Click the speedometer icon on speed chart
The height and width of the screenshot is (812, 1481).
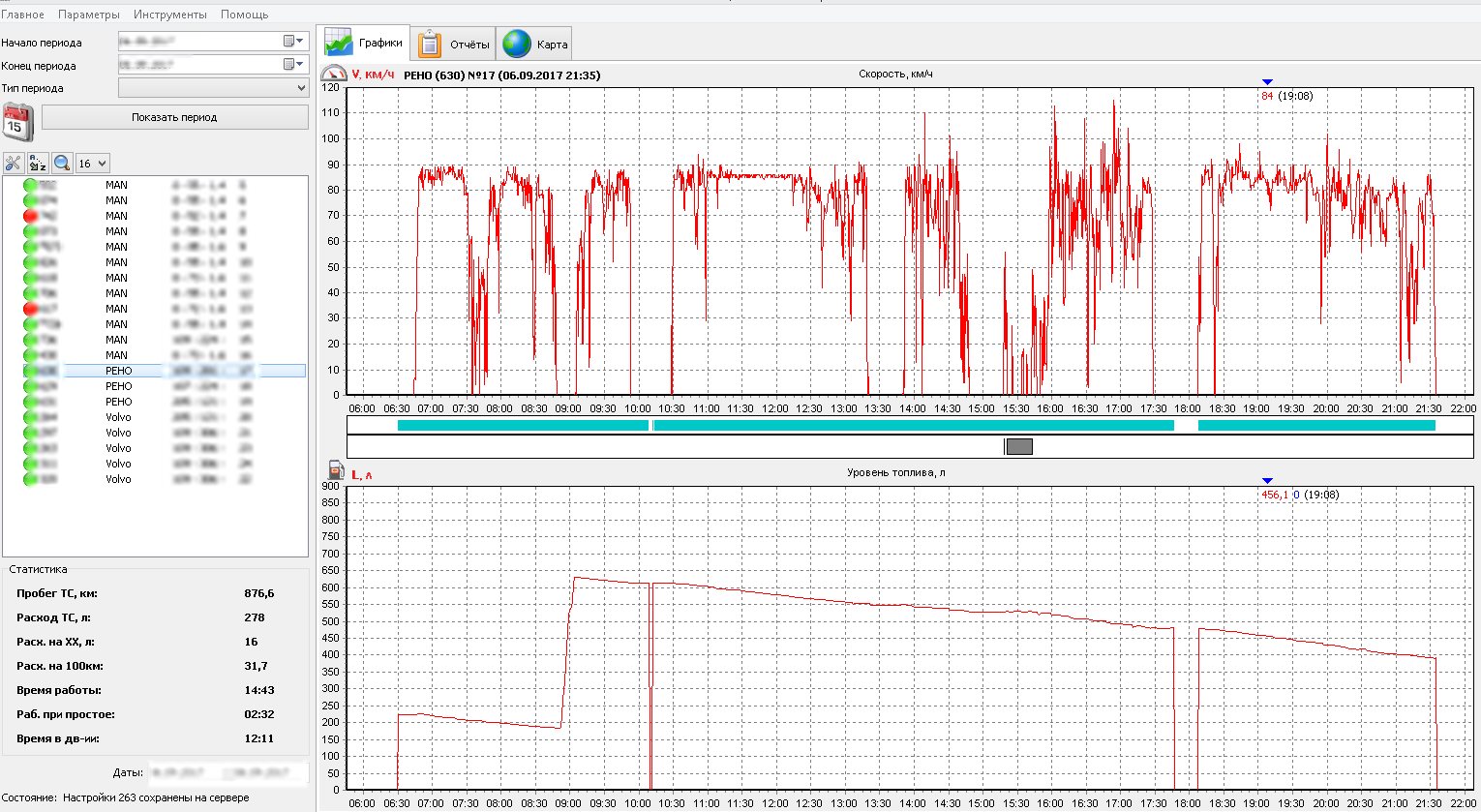334,75
